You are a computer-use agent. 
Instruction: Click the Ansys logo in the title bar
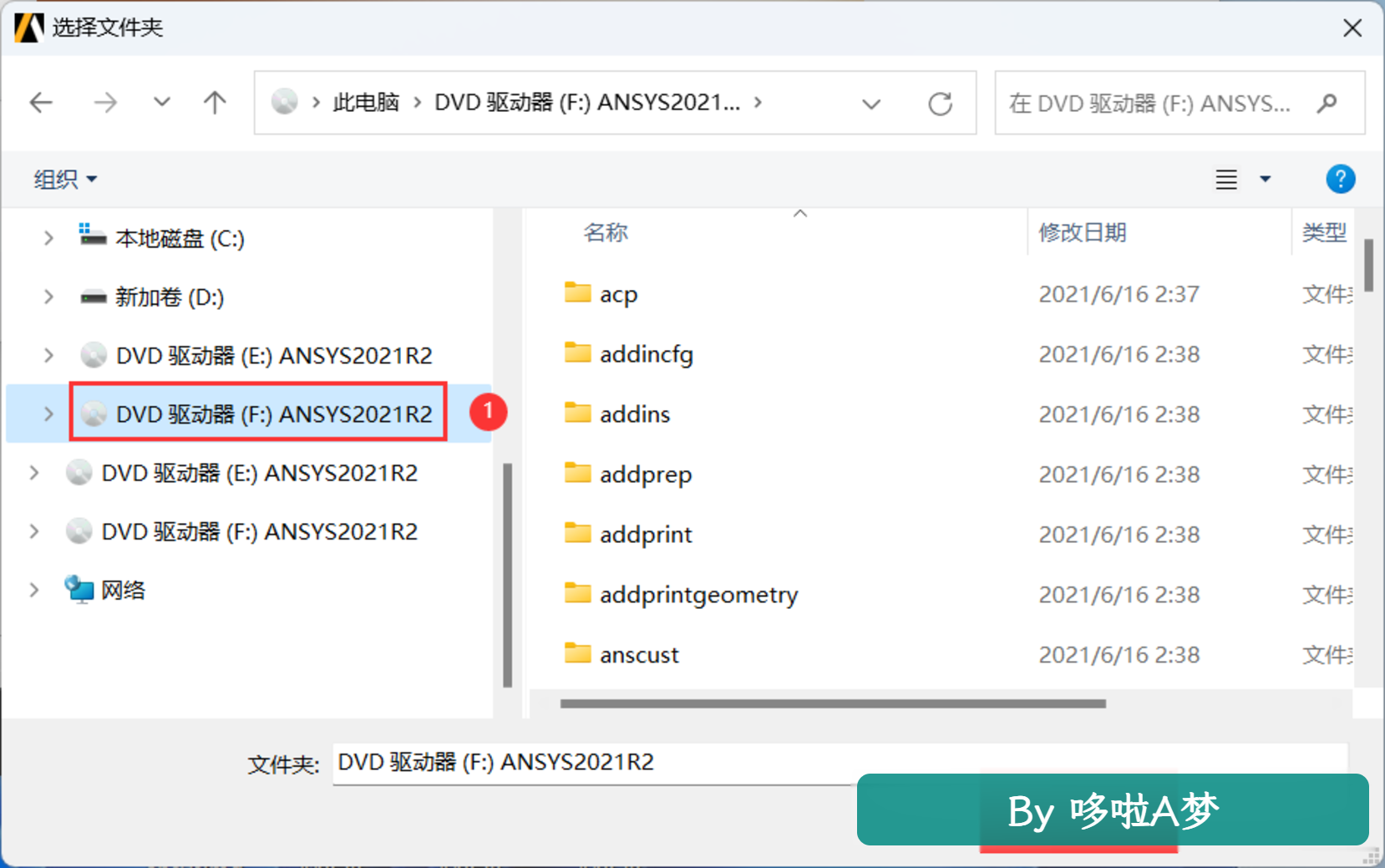[x=29, y=28]
